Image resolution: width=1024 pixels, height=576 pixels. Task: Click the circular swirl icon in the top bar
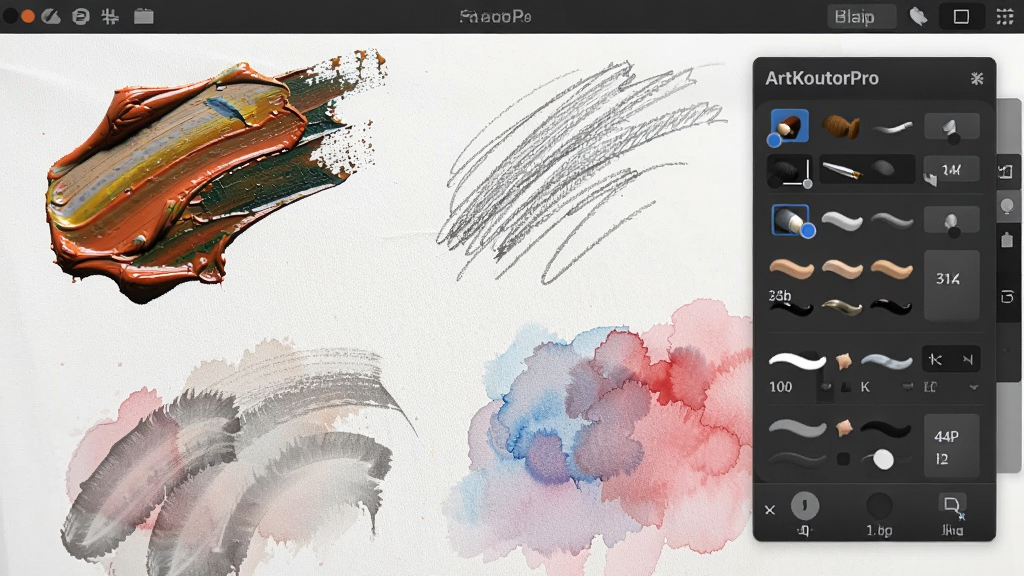(x=81, y=16)
